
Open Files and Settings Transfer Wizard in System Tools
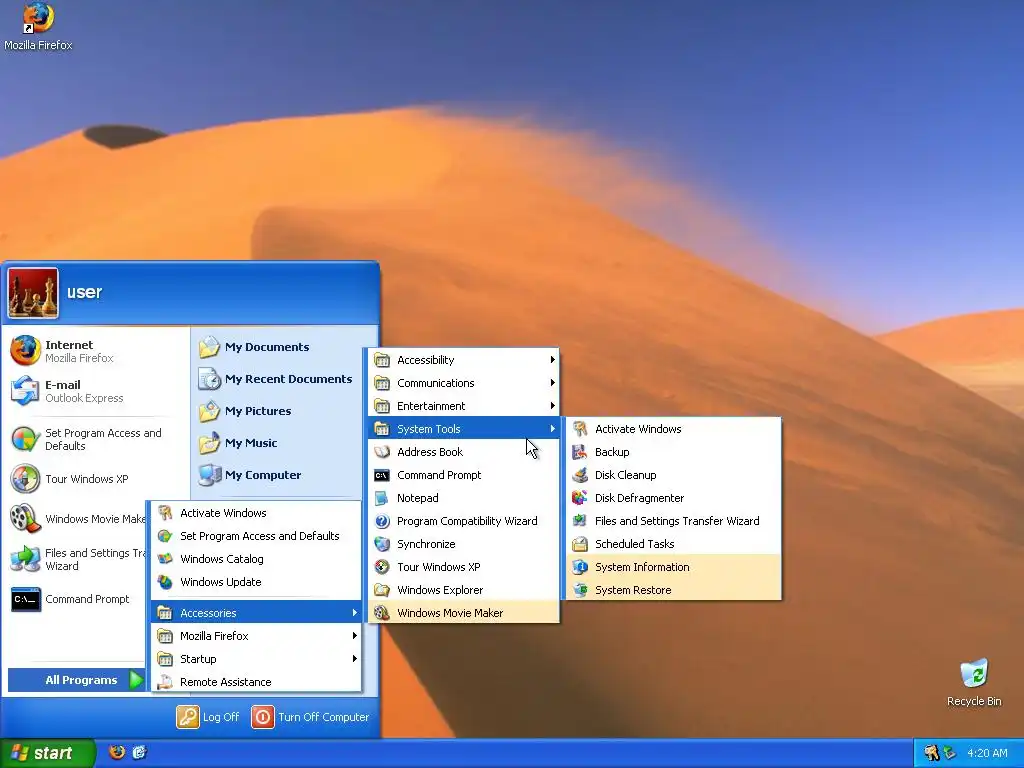tap(673, 520)
